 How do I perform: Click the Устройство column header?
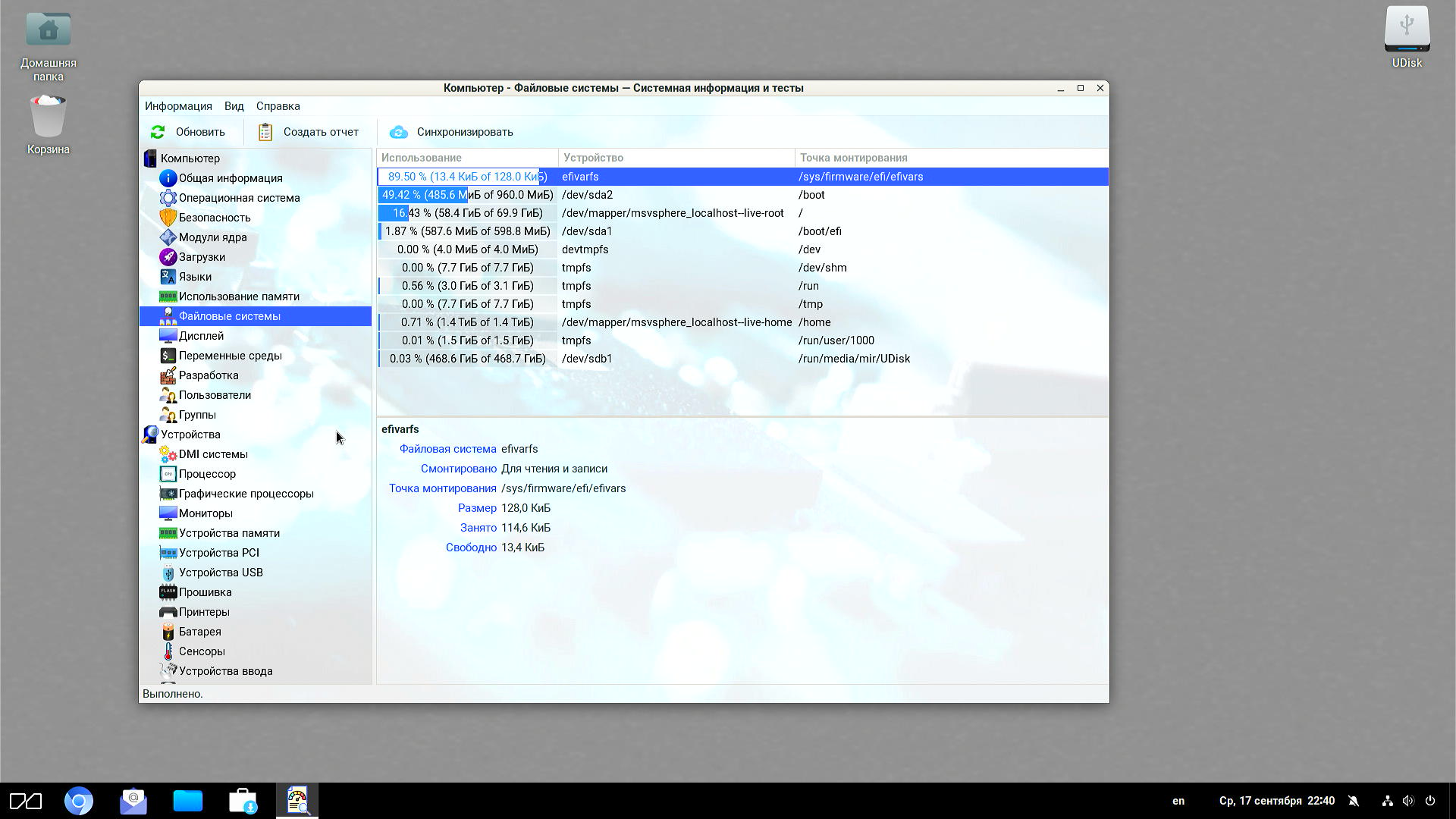tap(593, 158)
